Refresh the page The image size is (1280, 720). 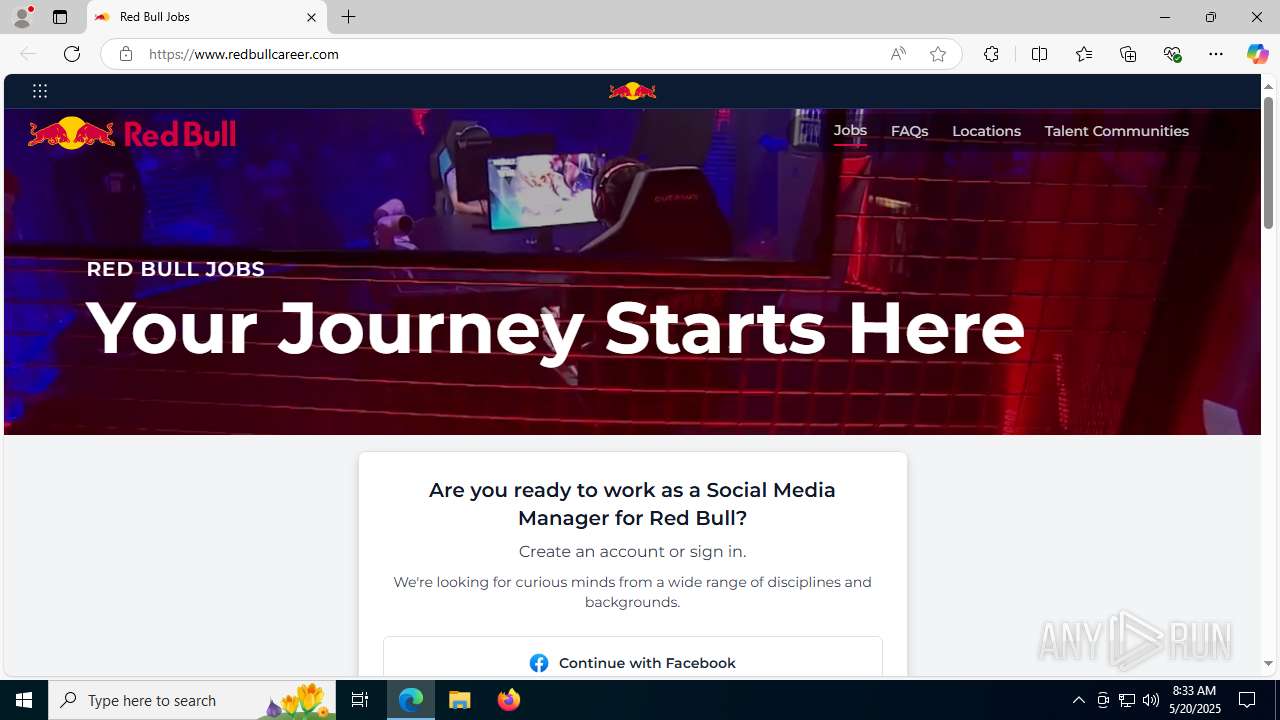pos(72,54)
